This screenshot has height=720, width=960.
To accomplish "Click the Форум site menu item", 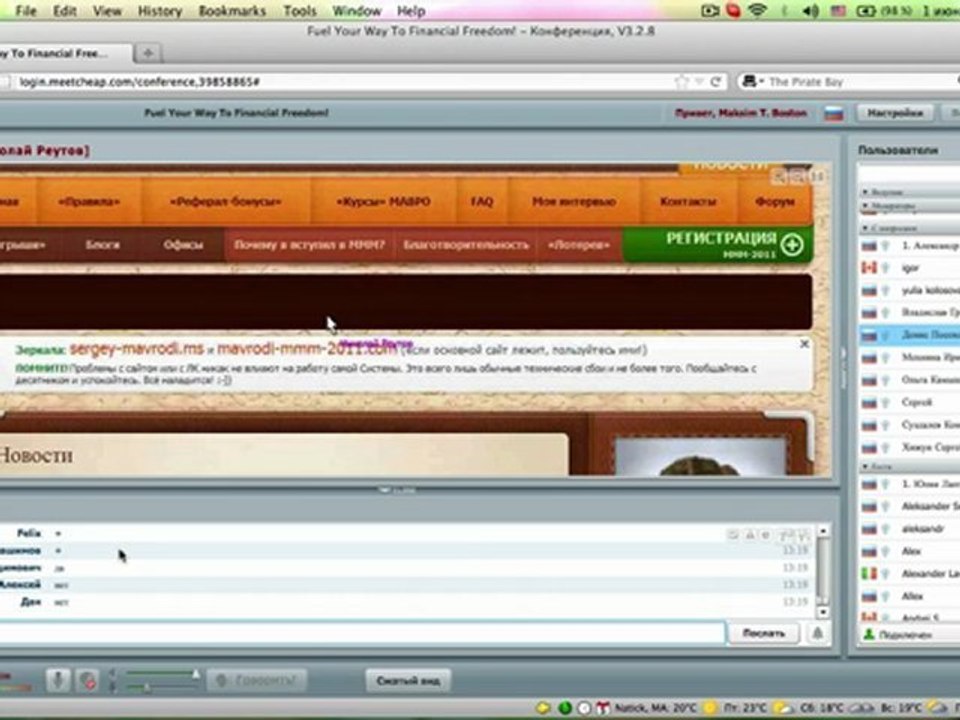I will pyautogui.click(x=775, y=201).
